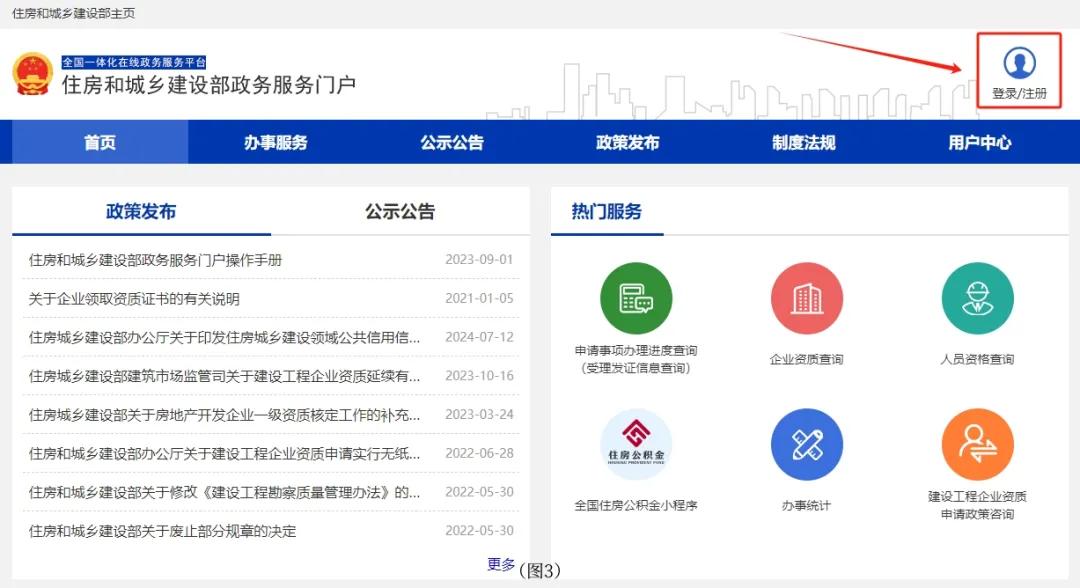The height and width of the screenshot is (588, 1080).
Task: Open 关于企业领取资质证书的有关说明 link
Action: click(x=134, y=299)
